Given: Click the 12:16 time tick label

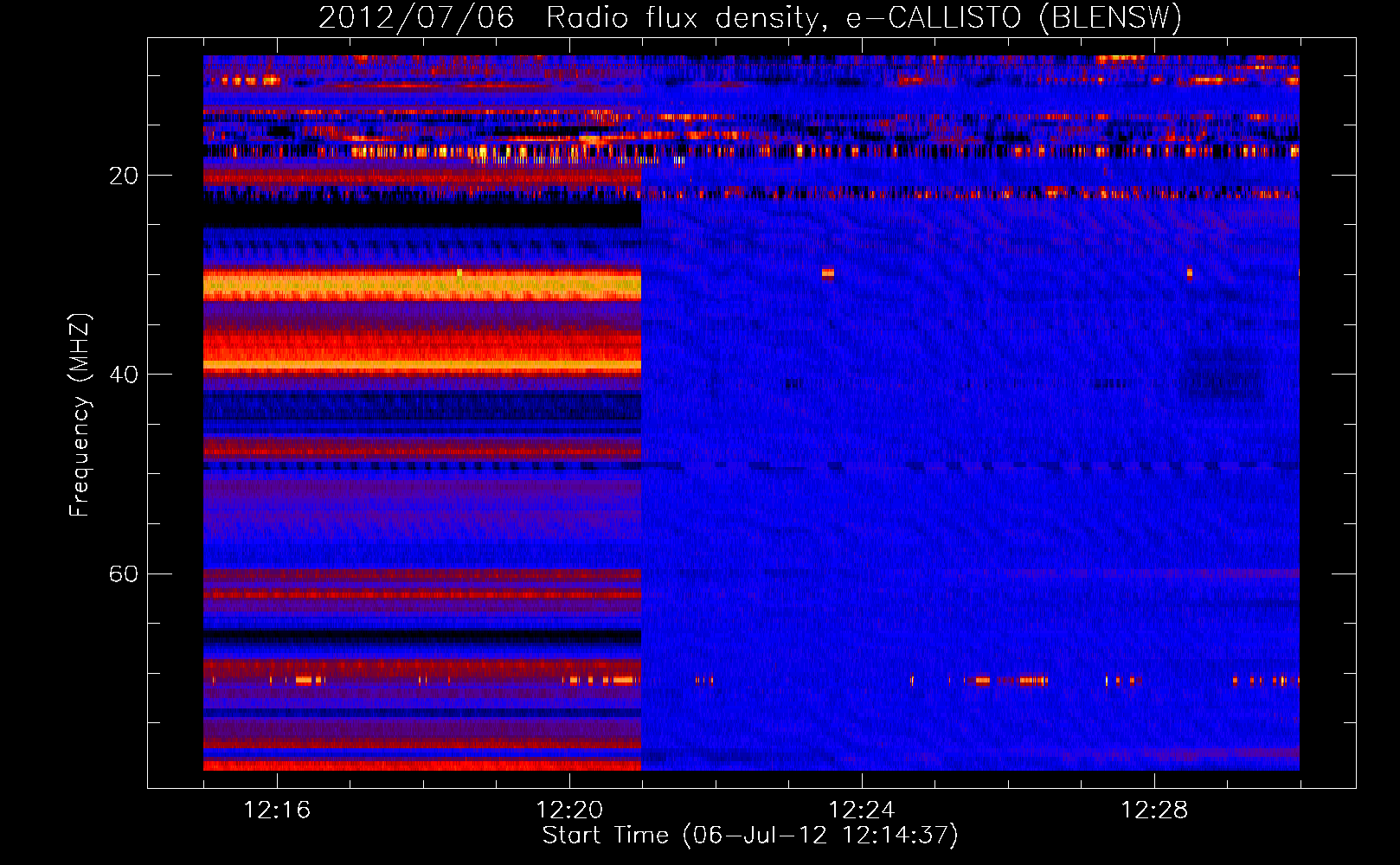Looking at the screenshot, I should coord(277,810).
